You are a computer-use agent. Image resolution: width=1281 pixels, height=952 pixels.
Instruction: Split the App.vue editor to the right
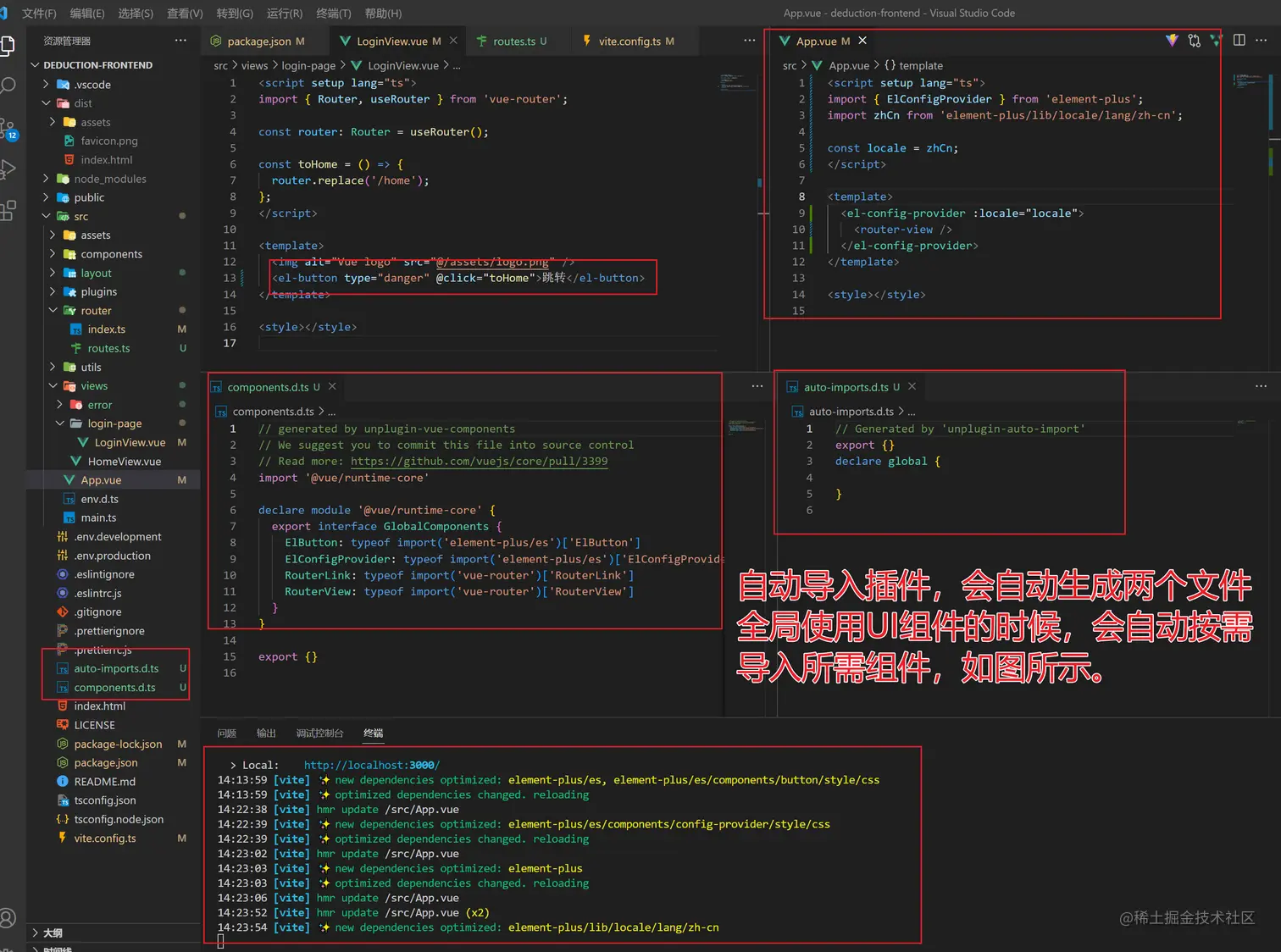point(1239,41)
